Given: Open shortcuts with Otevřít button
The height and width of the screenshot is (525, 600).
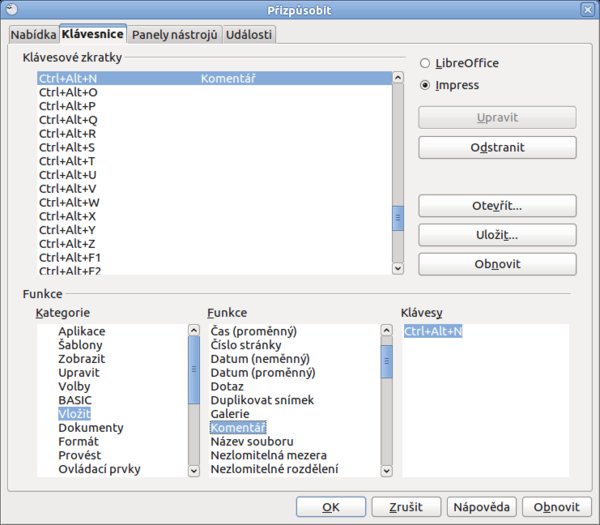Looking at the screenshot, I should pos(497,206).
